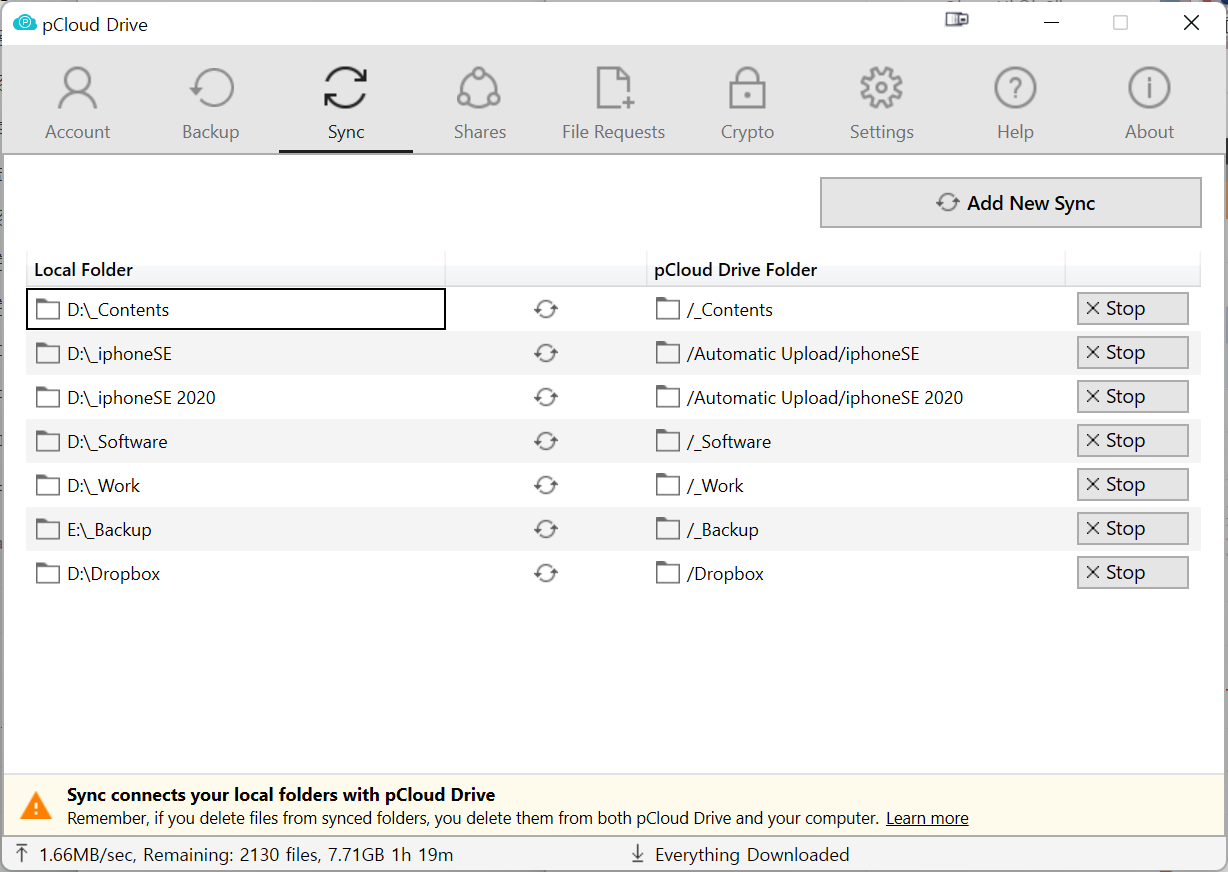Select the D:\_Contents local folder text
This screenshot has height=872, width=1228.
(118, 310)
